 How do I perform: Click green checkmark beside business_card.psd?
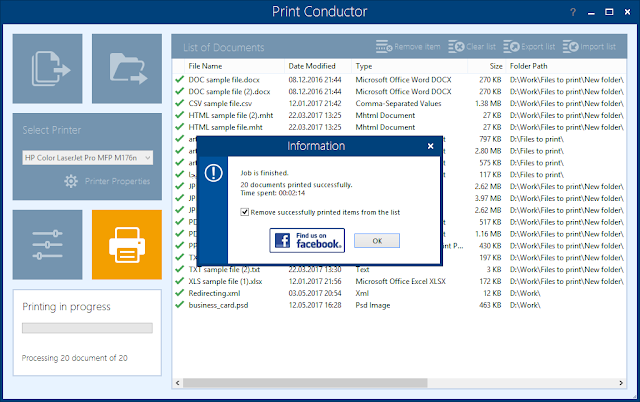pyautogui.click(x=179, y=304)
